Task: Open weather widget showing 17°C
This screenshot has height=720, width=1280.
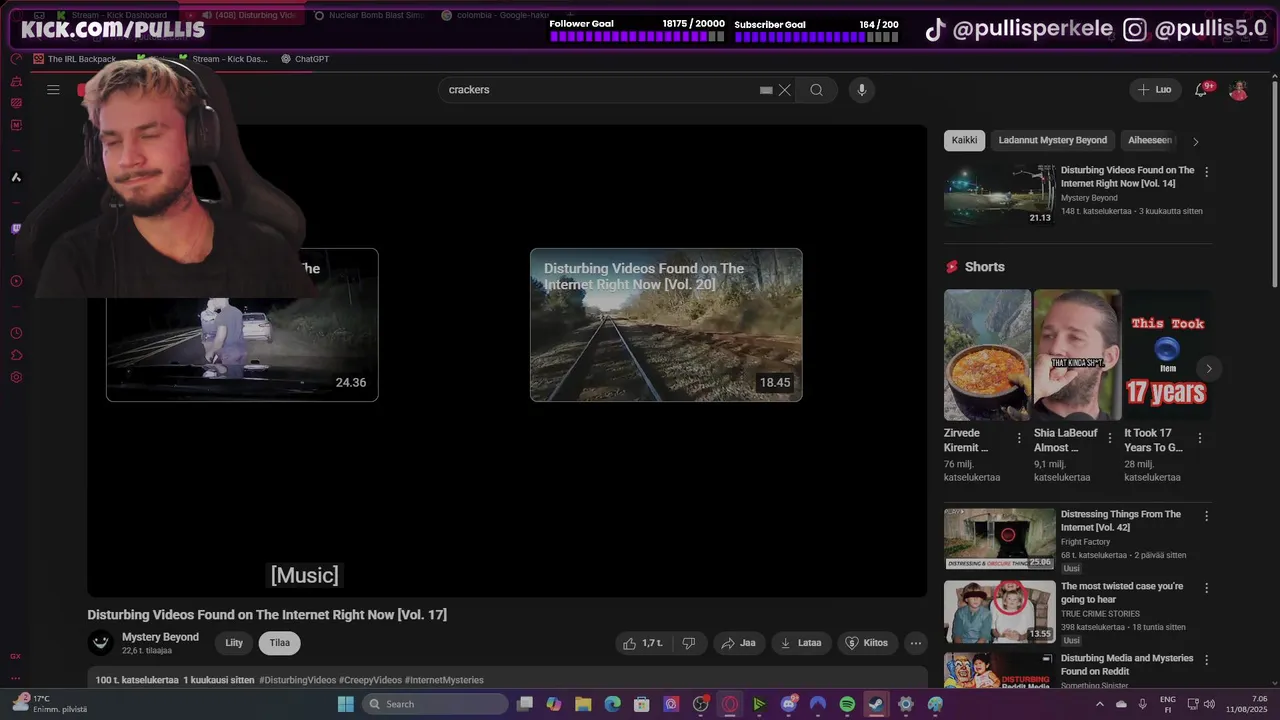Action: tap(50, 704)
